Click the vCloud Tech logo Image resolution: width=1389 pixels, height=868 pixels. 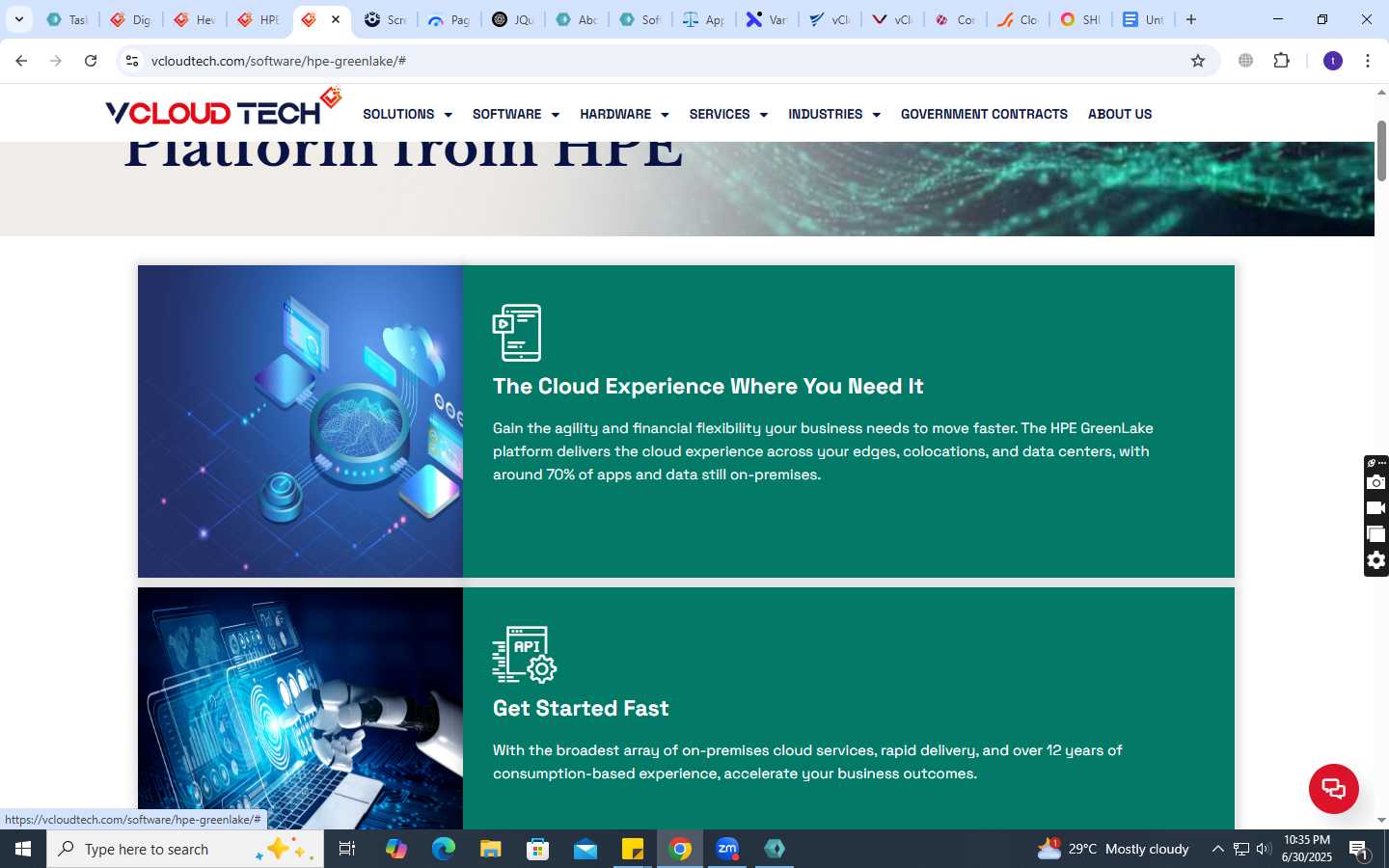[223, 108]
